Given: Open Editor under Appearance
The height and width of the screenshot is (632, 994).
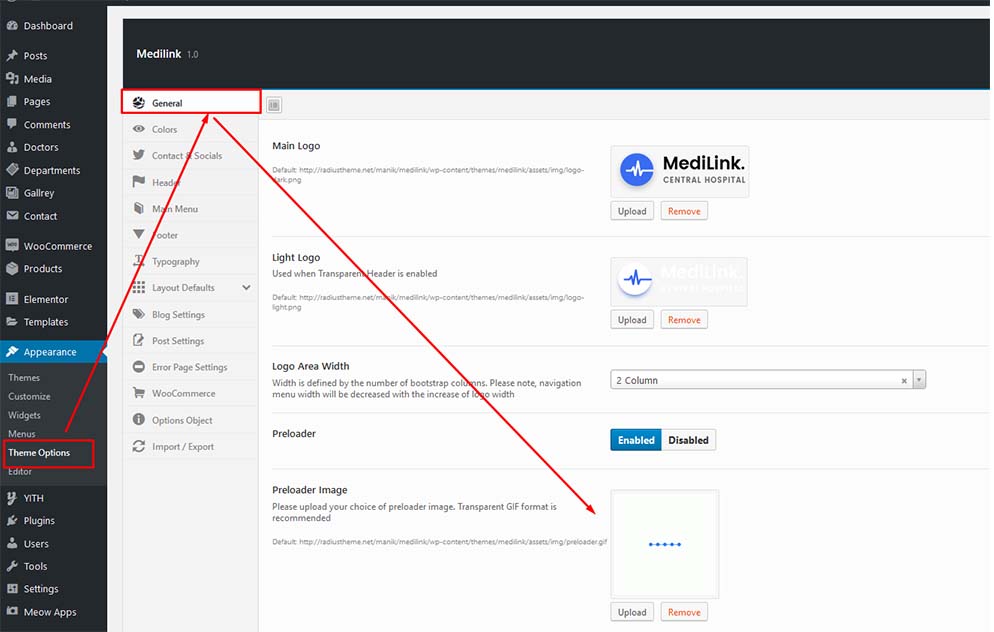Looking at the screenshot, I should [20, 472].
